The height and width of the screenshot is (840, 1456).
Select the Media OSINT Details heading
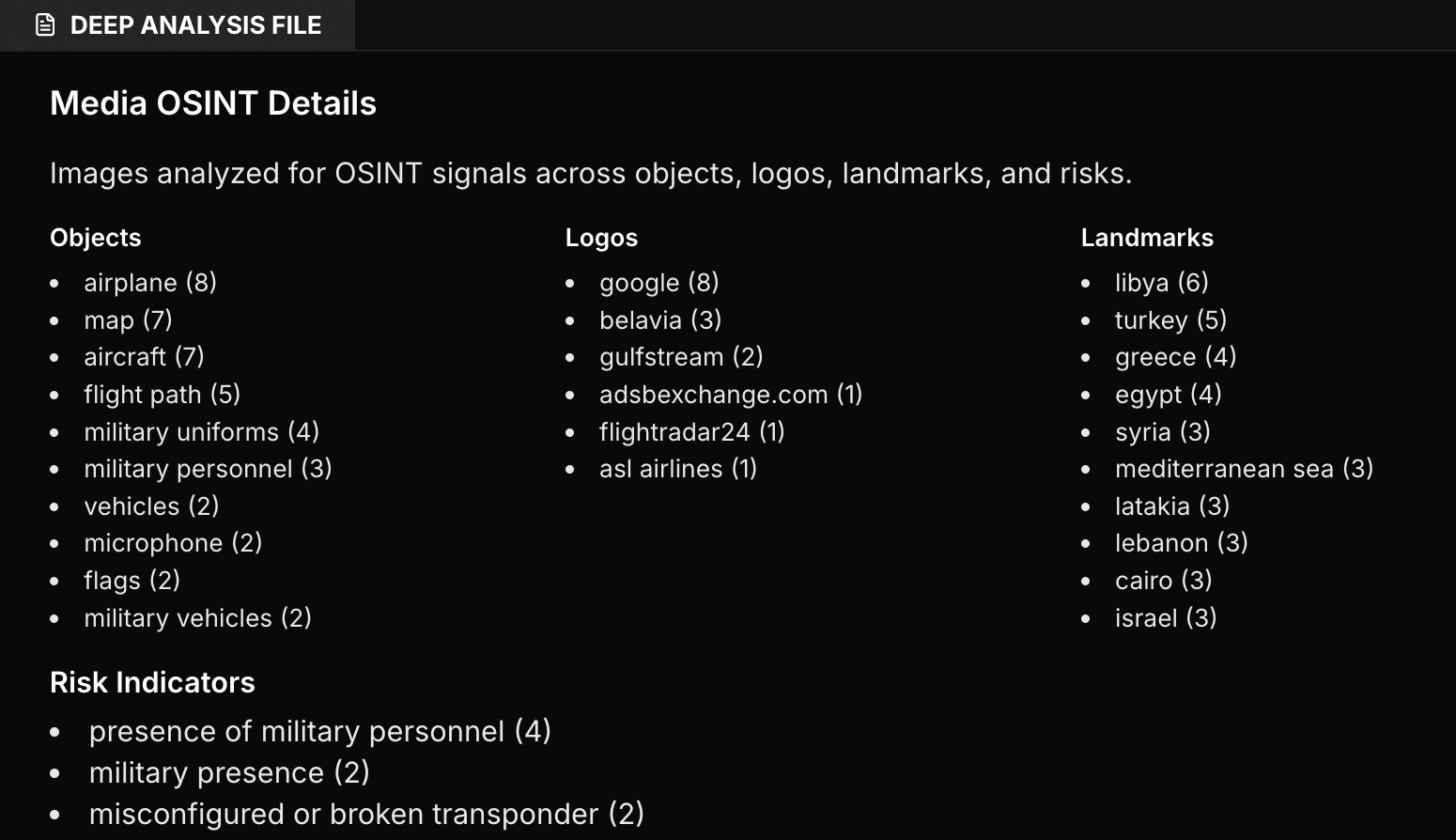point(213,103)
